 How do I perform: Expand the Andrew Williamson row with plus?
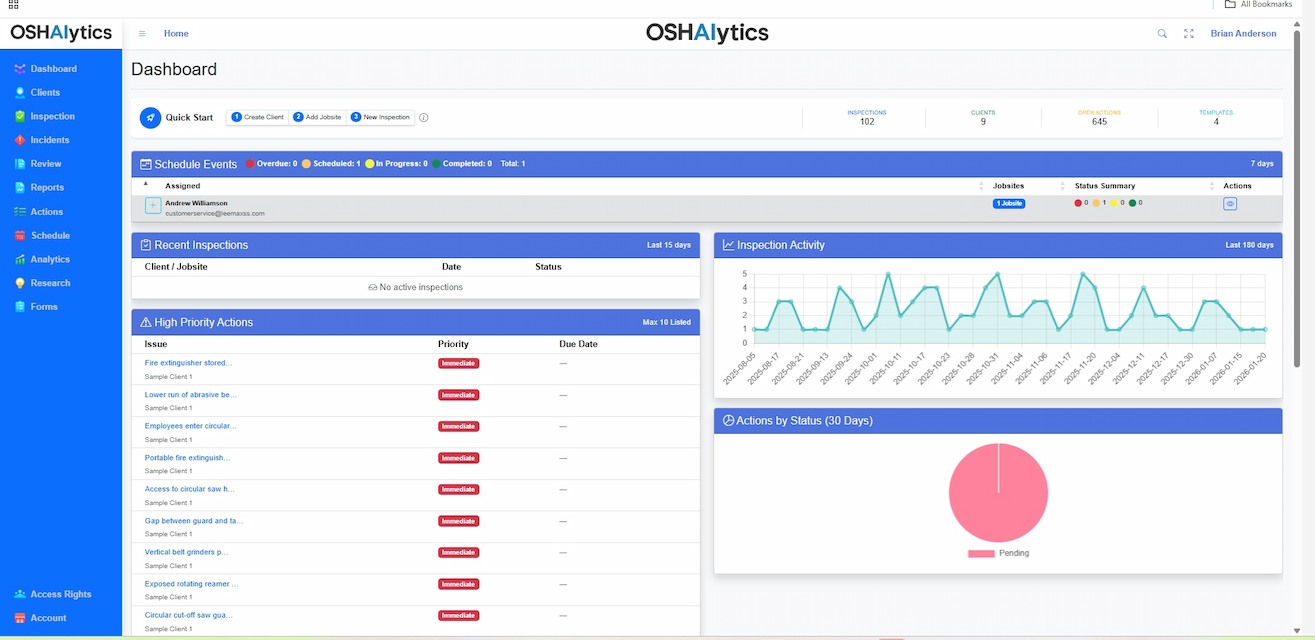point(153,205)
